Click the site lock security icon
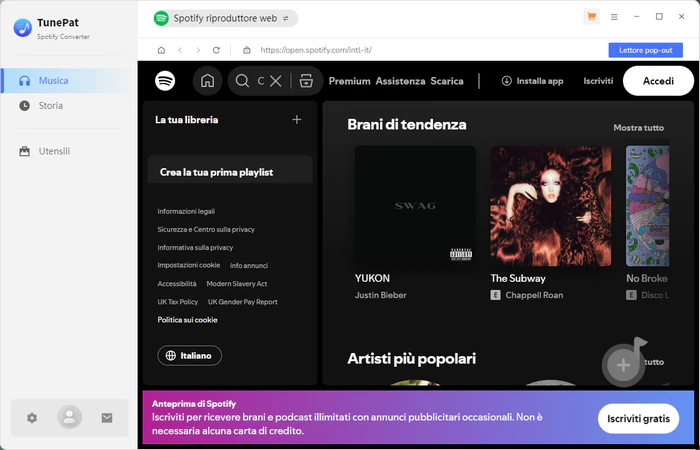This screenshot has width=700, height=450. (246, 50)
